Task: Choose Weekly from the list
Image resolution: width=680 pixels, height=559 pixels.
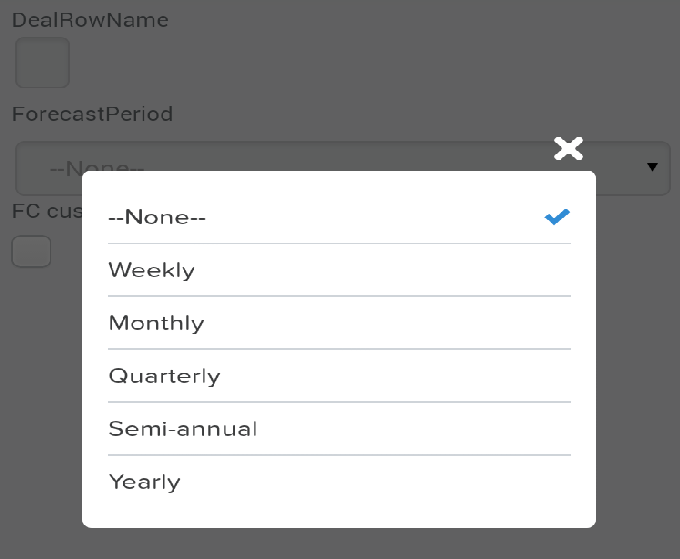Action: click(x=152, y=270)
